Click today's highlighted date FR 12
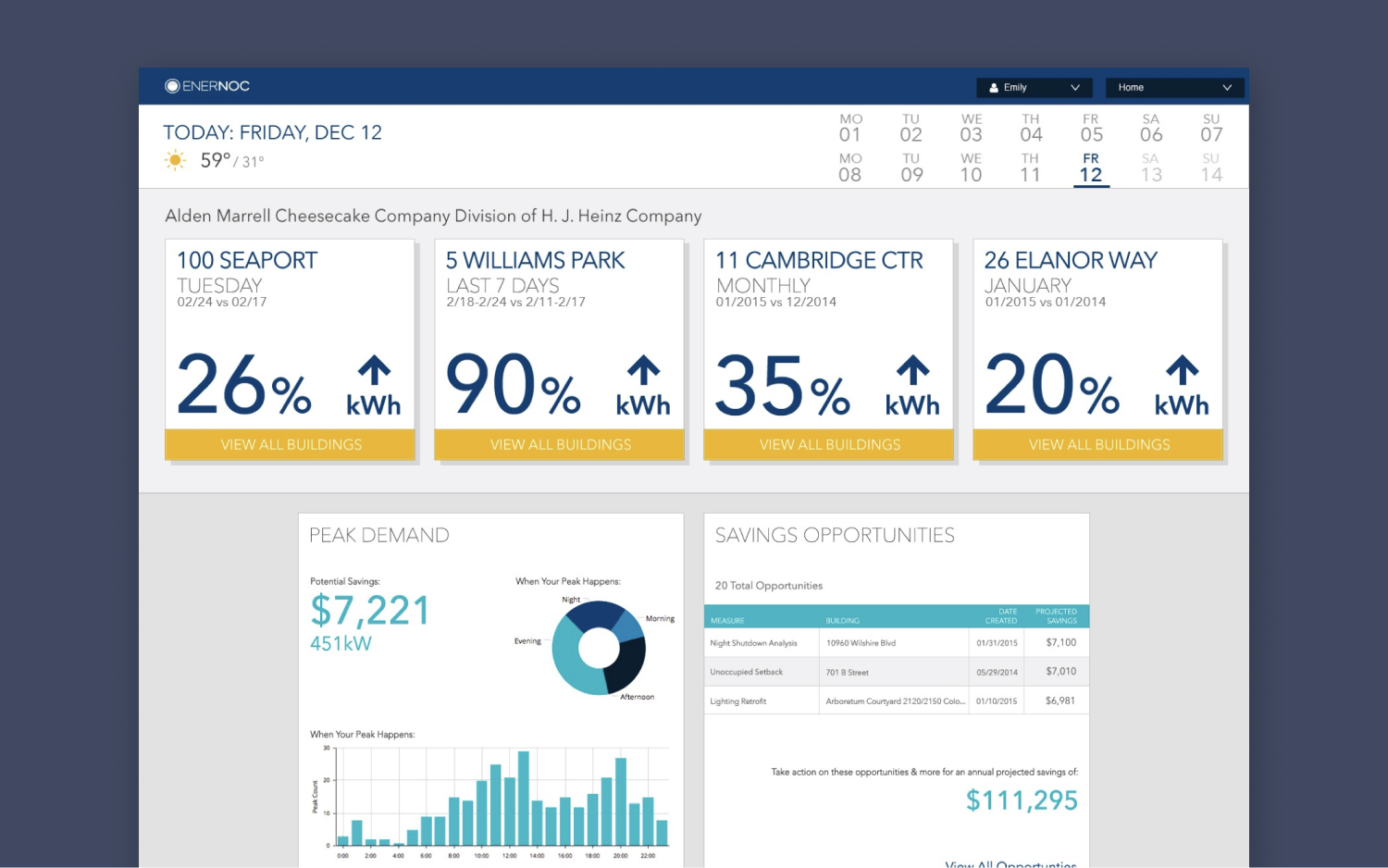The image size is (1388, 868). [x=1090, y=167]
